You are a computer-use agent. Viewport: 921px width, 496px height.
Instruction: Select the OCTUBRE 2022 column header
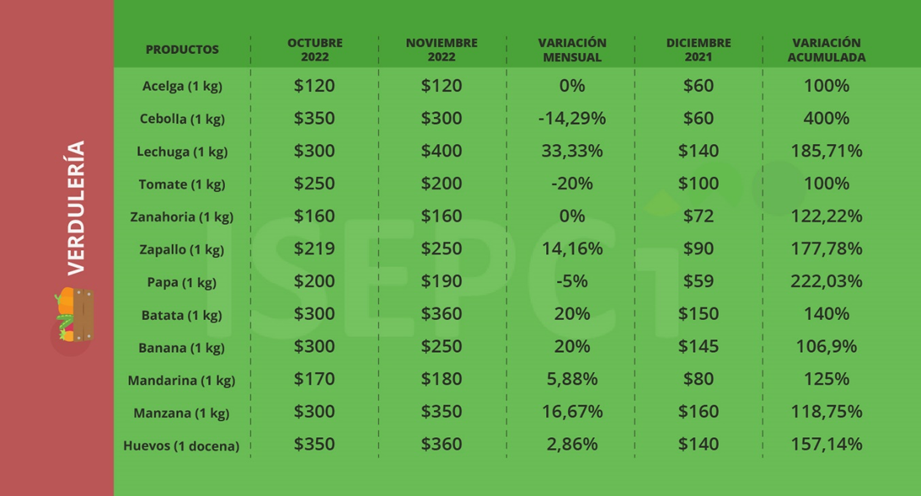click(x=315, y=50)
